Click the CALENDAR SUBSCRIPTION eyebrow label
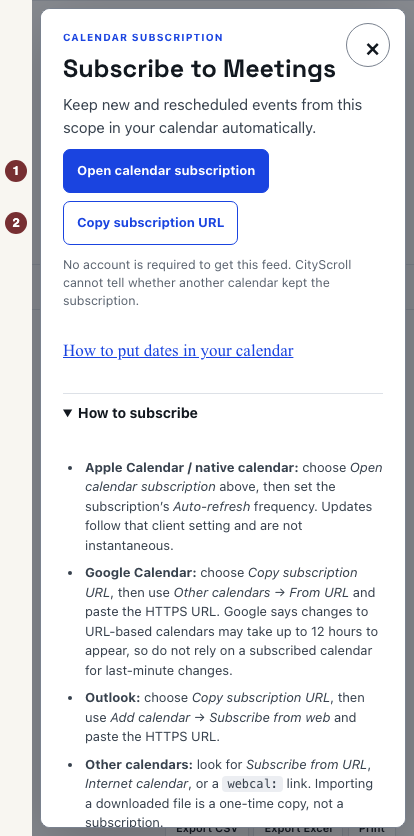This screenshot has height=836, width=414. point(143,38)
